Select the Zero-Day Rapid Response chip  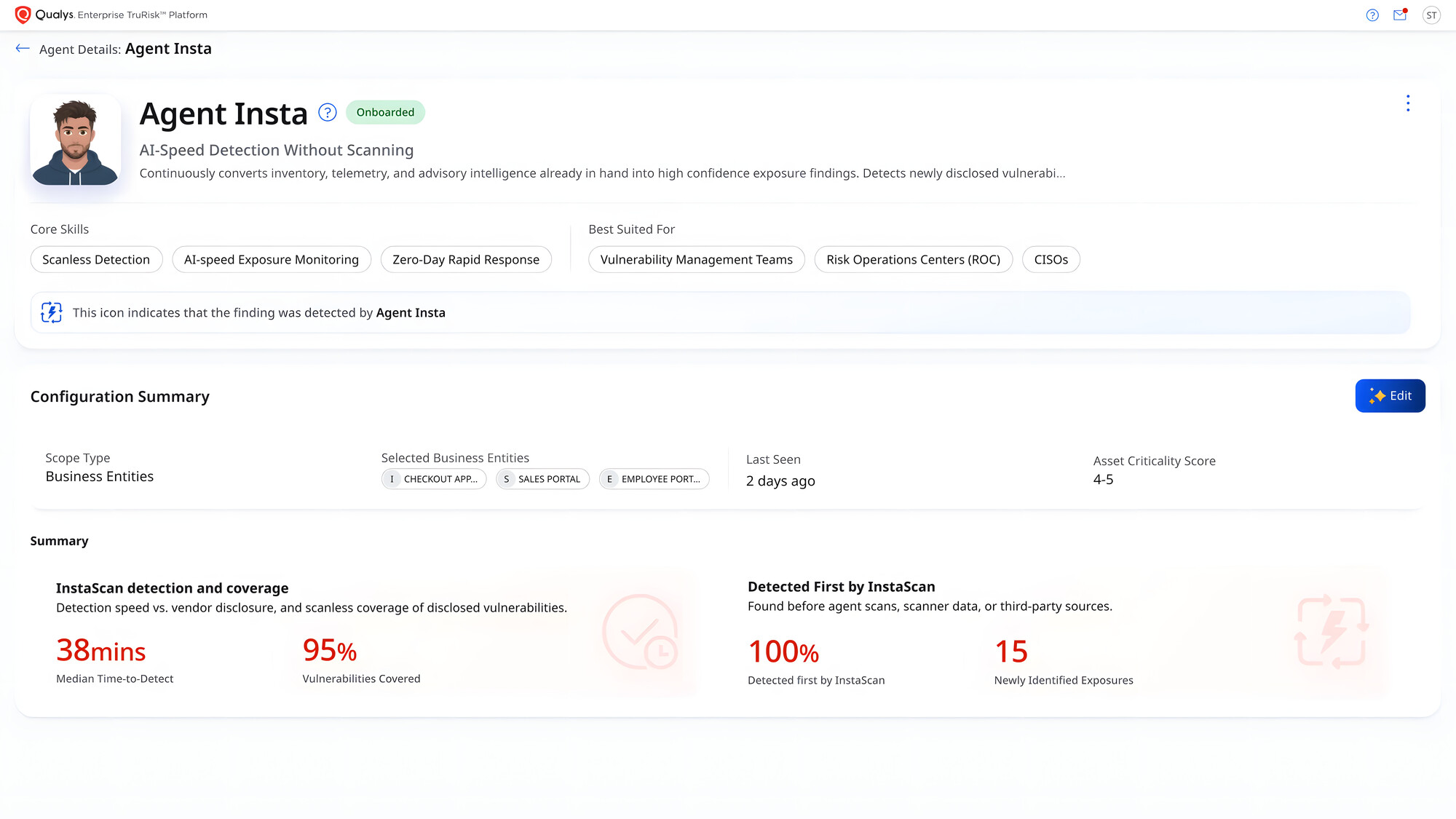click(x=466, y=260)
